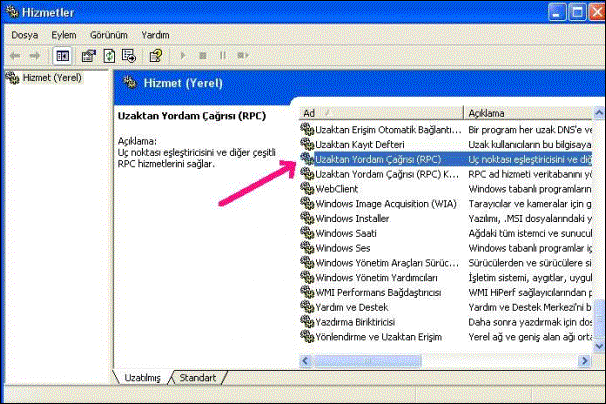Click the horizontal scrollbar left arrow

tap(305, 361)
